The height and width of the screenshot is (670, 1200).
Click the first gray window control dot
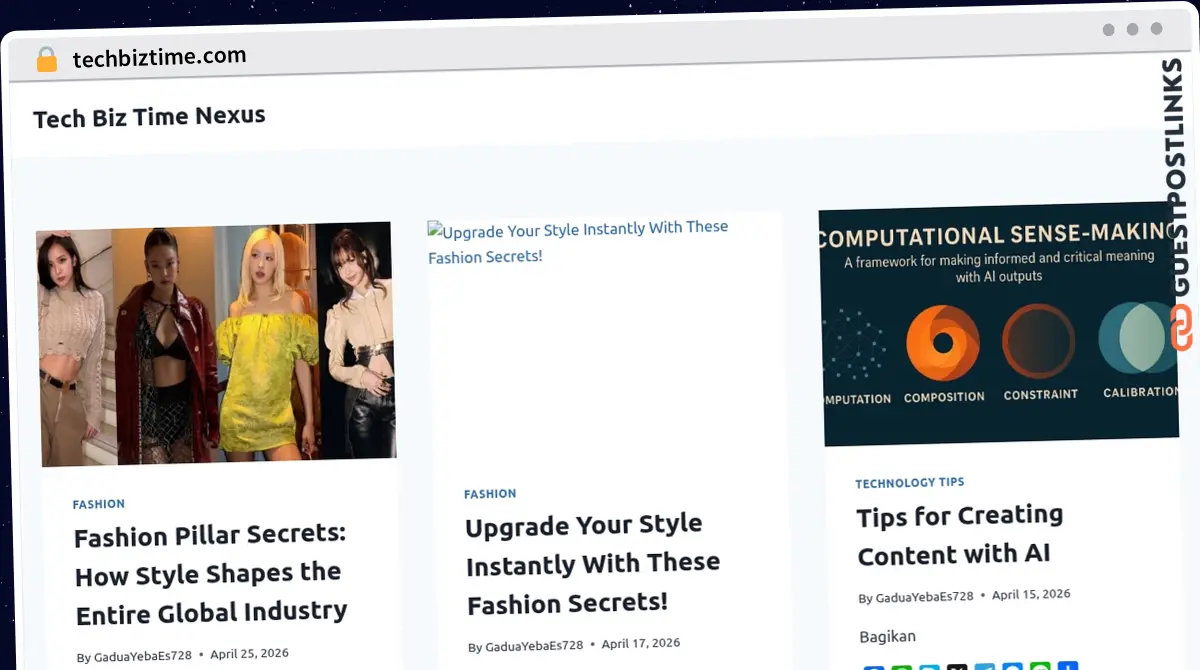click(1108, 30)
